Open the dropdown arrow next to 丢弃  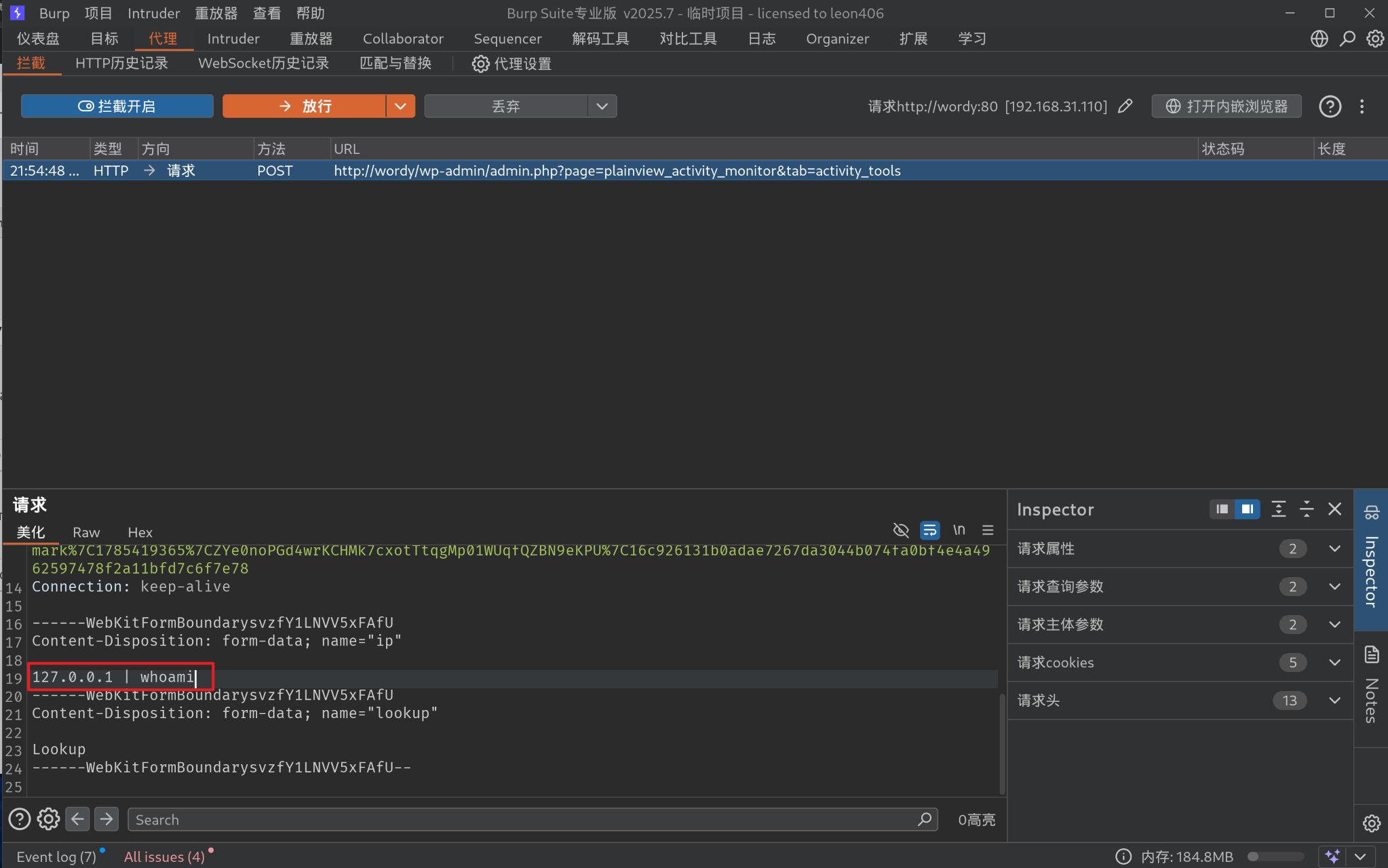(x=602, y=106)
